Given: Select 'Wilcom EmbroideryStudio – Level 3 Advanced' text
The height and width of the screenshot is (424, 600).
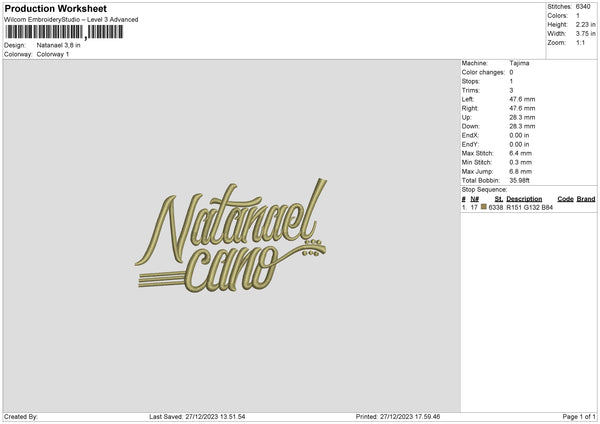Looking at the screenshot, I should [x=71, y=20].
